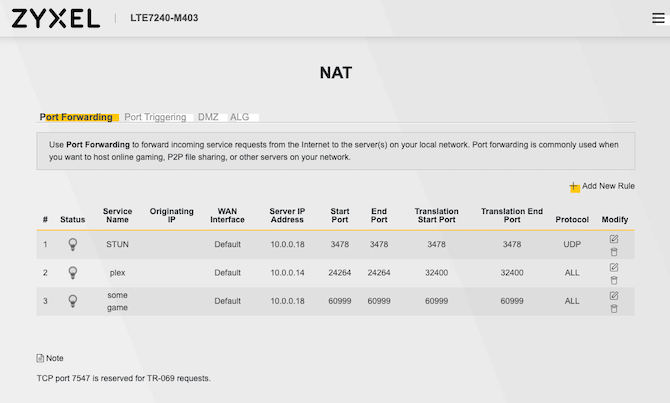Edit the plex rule
Screen dimensions: 670x403
pyautogui.click(x=614, y=267)
